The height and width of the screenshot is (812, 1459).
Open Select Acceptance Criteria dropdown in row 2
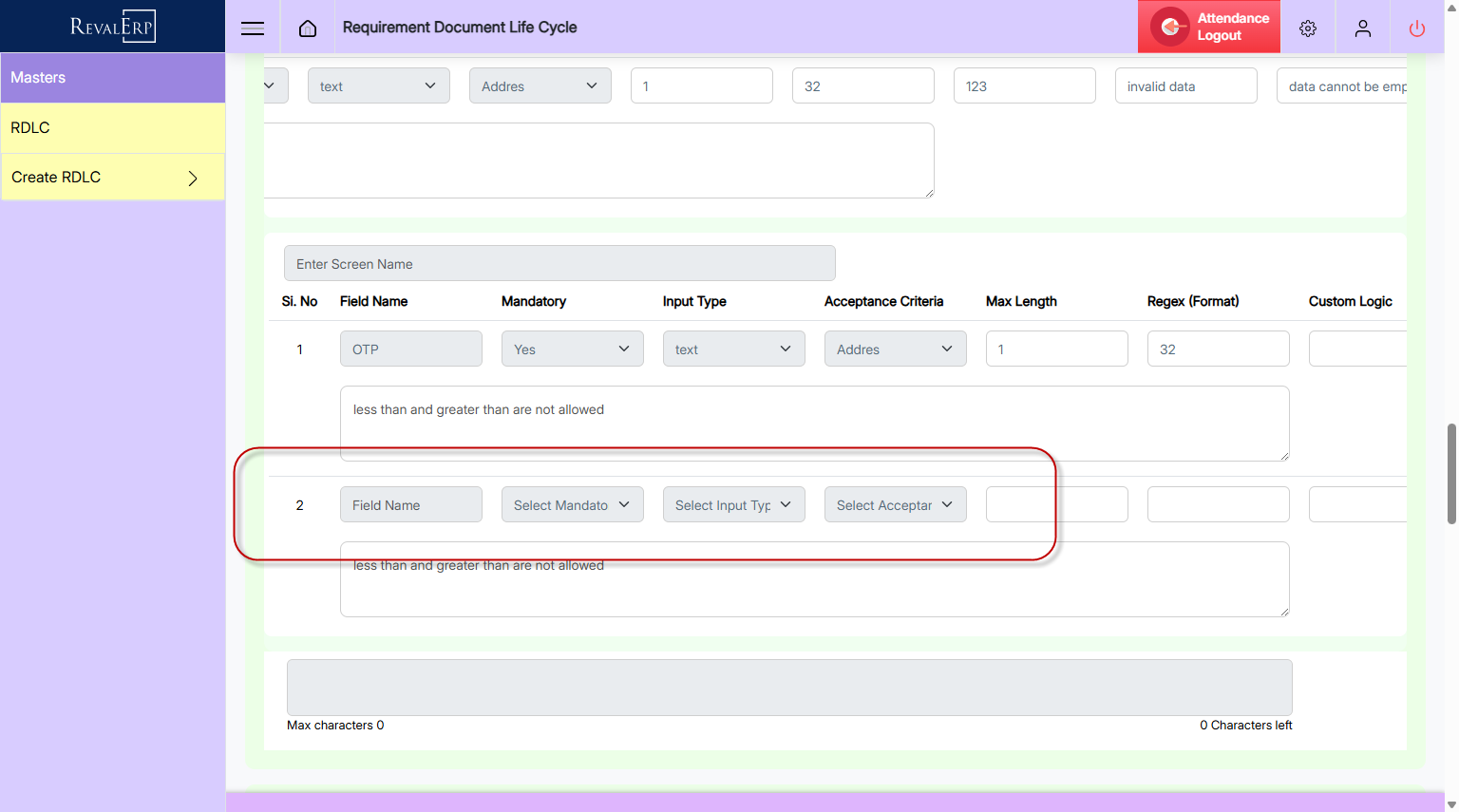(x=895, y=505)
